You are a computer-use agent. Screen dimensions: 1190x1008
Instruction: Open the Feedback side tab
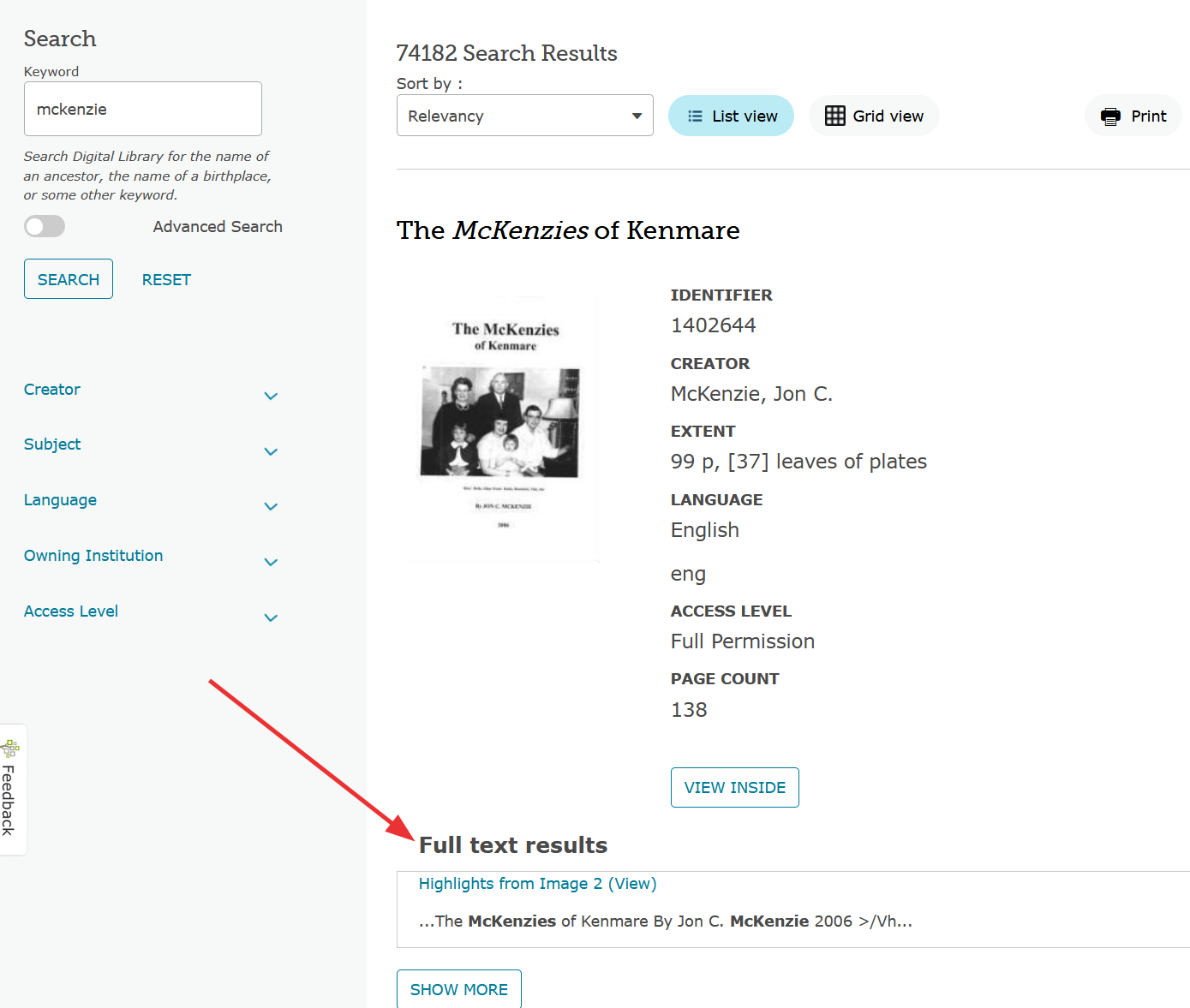[x=12, y=789]
